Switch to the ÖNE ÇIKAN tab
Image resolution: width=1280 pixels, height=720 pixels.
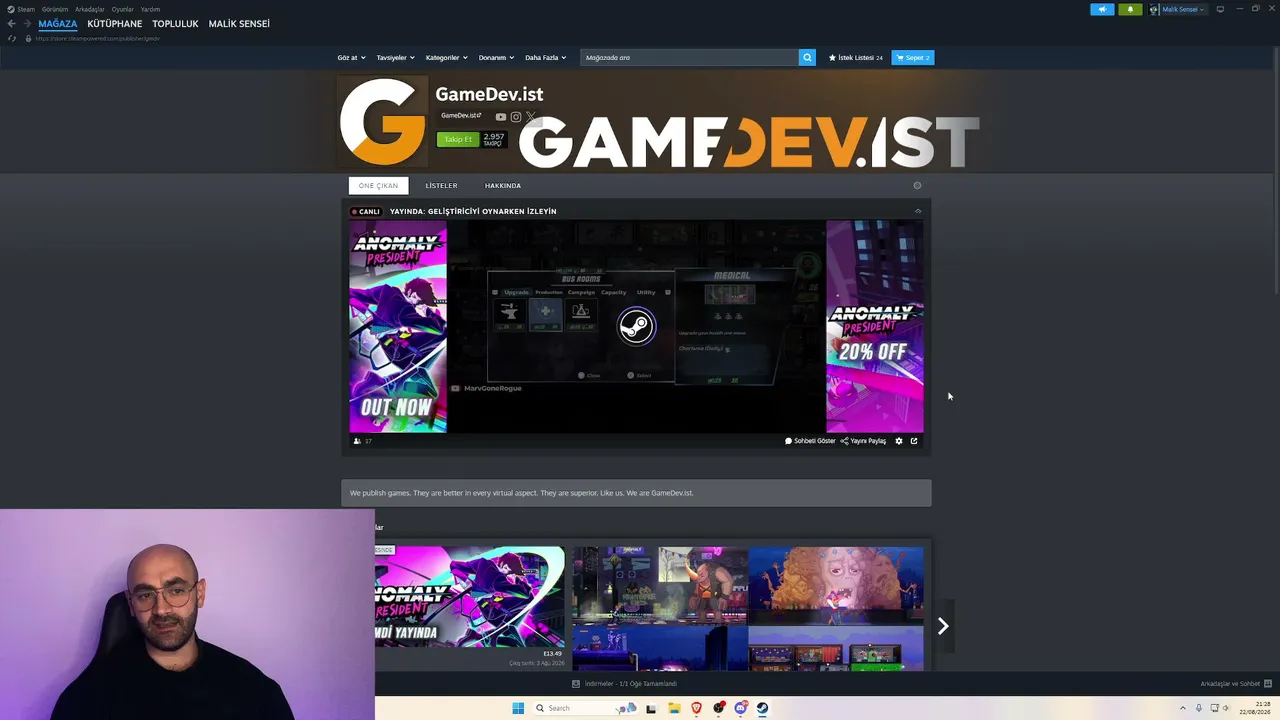point(378,186)
